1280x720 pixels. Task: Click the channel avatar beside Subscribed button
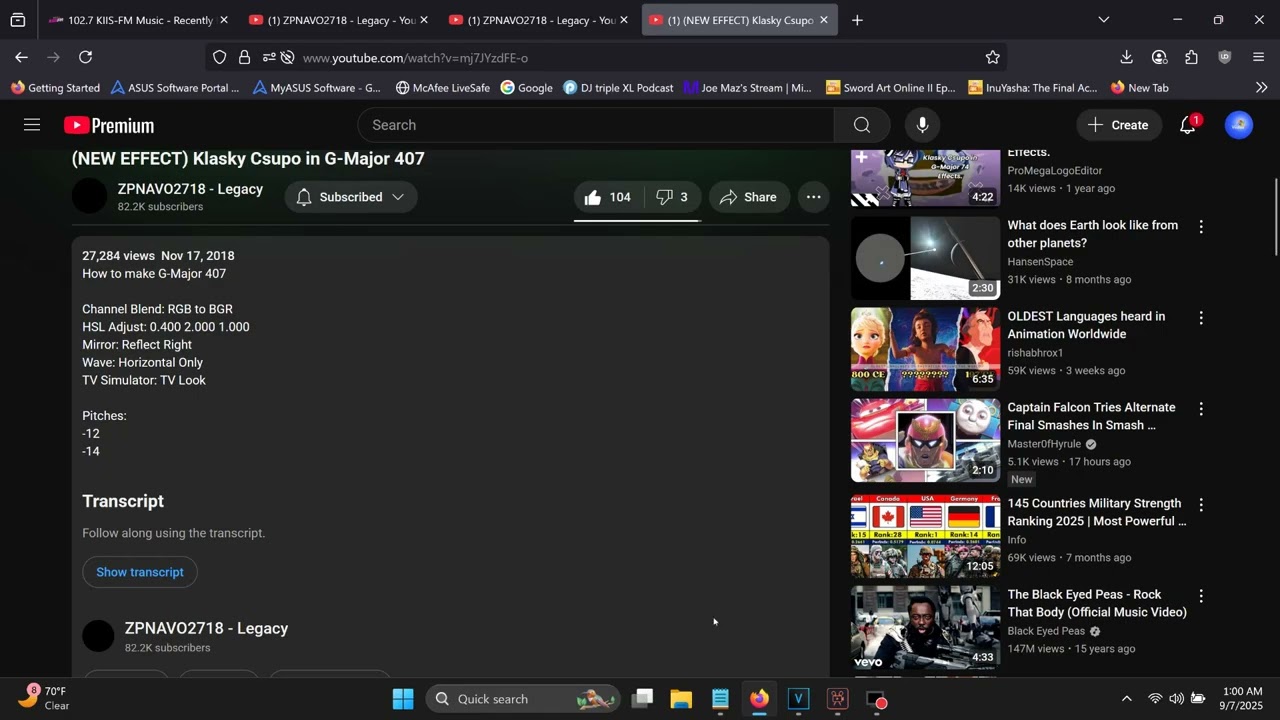pyautogui.click(x=89, y=197)
